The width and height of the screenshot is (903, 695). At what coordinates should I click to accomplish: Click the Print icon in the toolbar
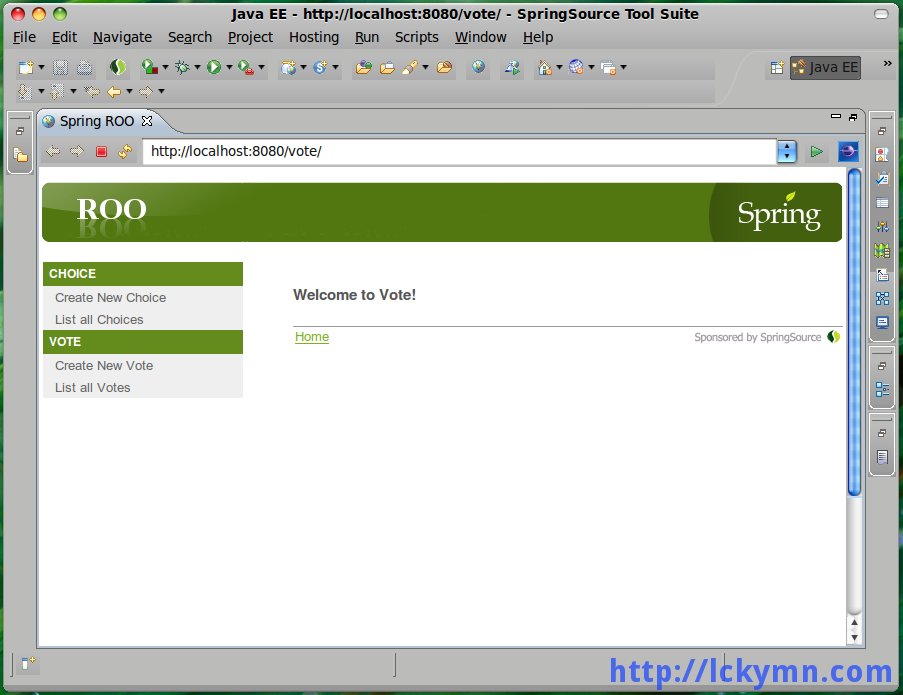pos(84,68)
